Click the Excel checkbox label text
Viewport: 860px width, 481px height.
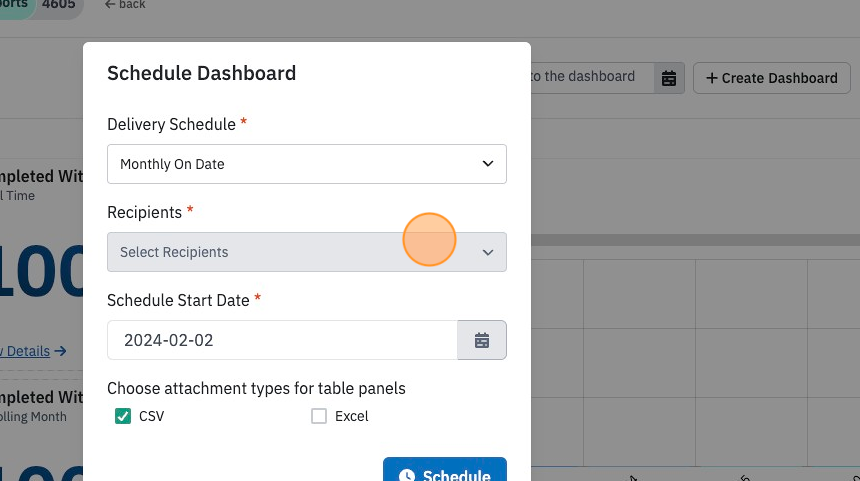352,416
